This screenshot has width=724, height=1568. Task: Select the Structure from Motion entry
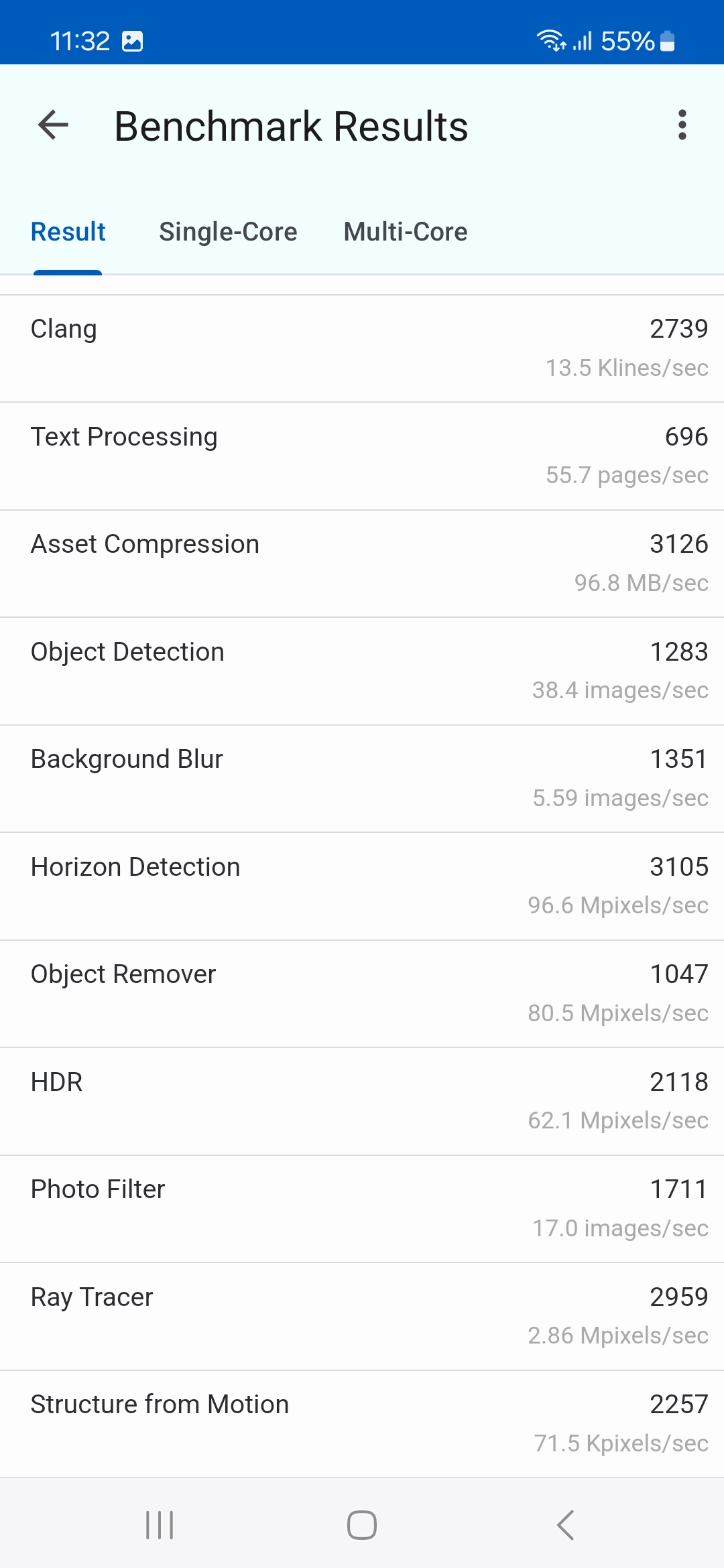tap(362, 1423)
